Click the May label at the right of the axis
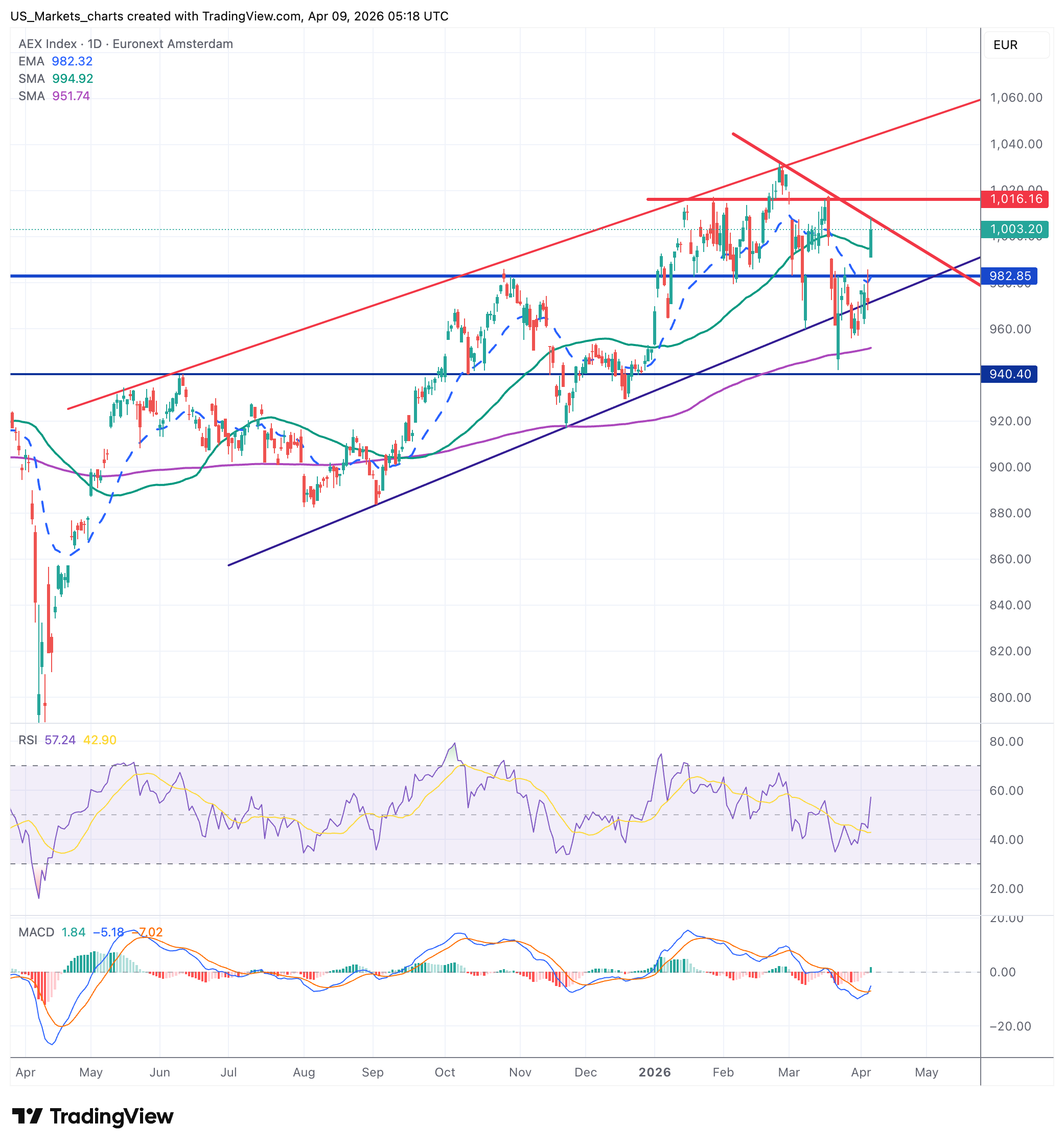The height and width of the screenshot is (1147, 1064). (x=926, y=1072)
